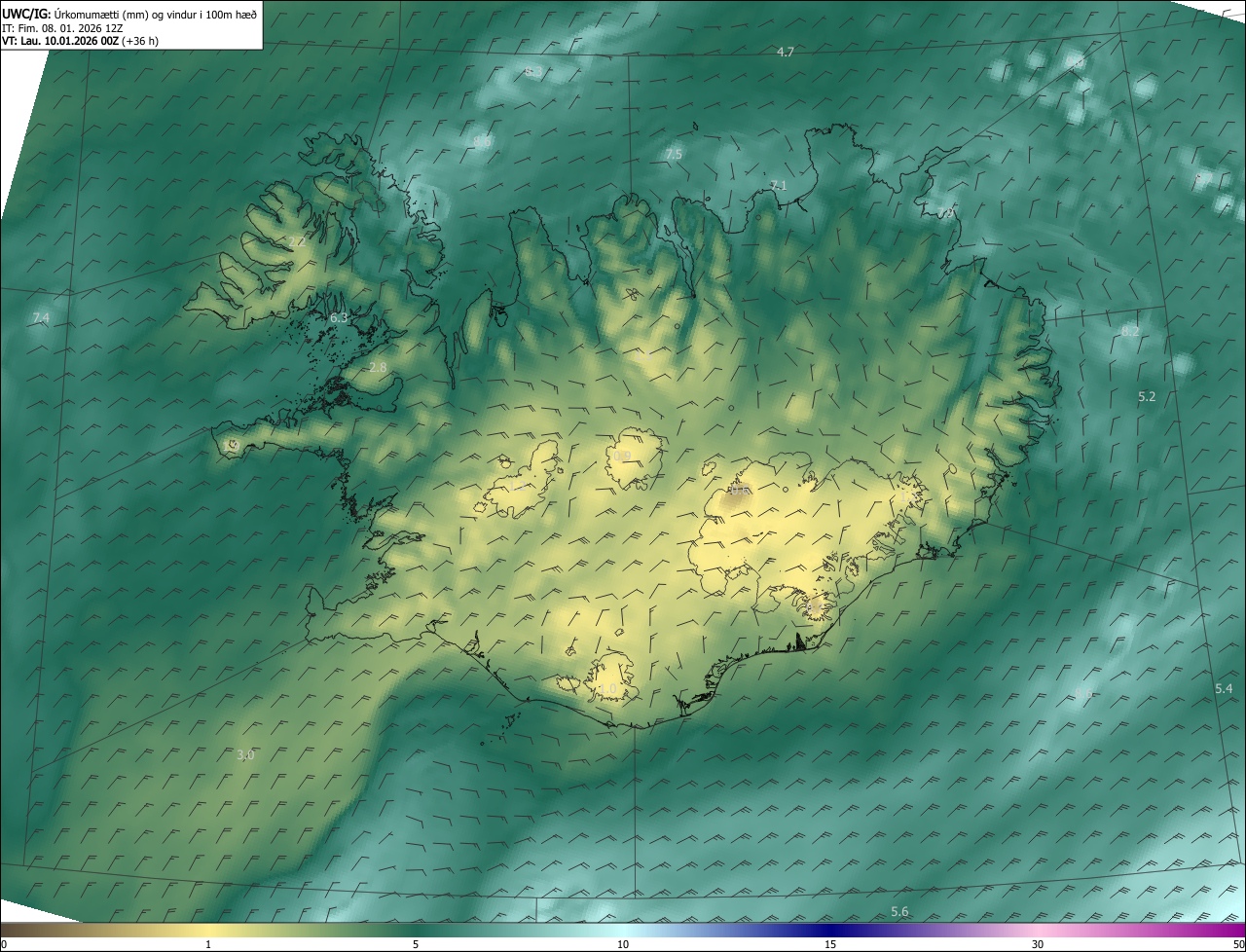
Task: Click the 7.4 value label on the map
Action: point(40,318)
